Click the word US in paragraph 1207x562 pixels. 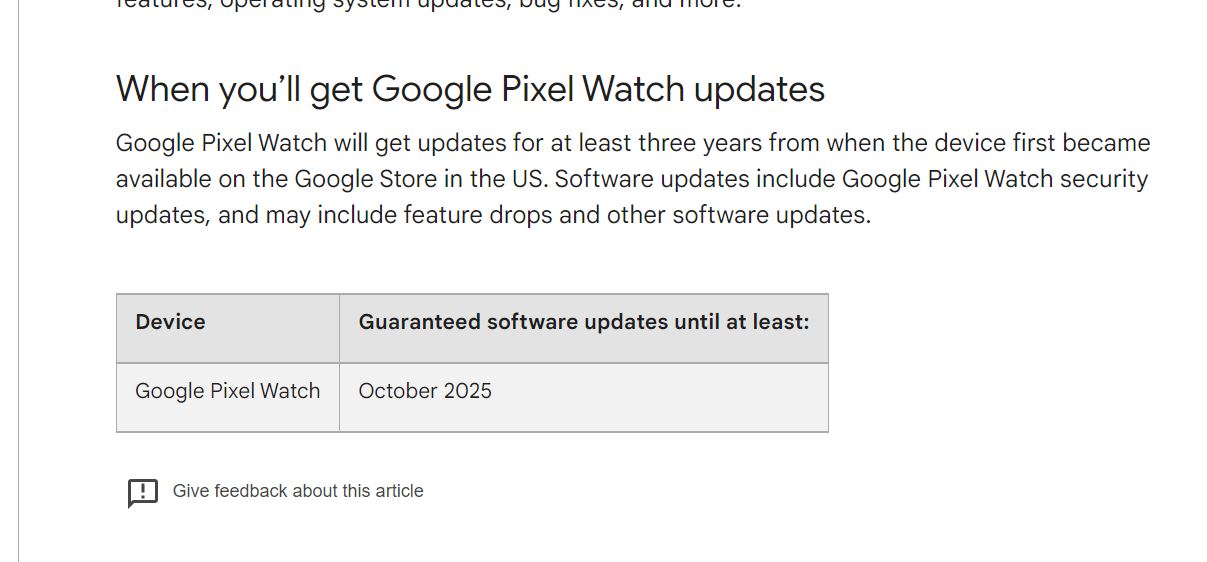[x=526, y=179]
